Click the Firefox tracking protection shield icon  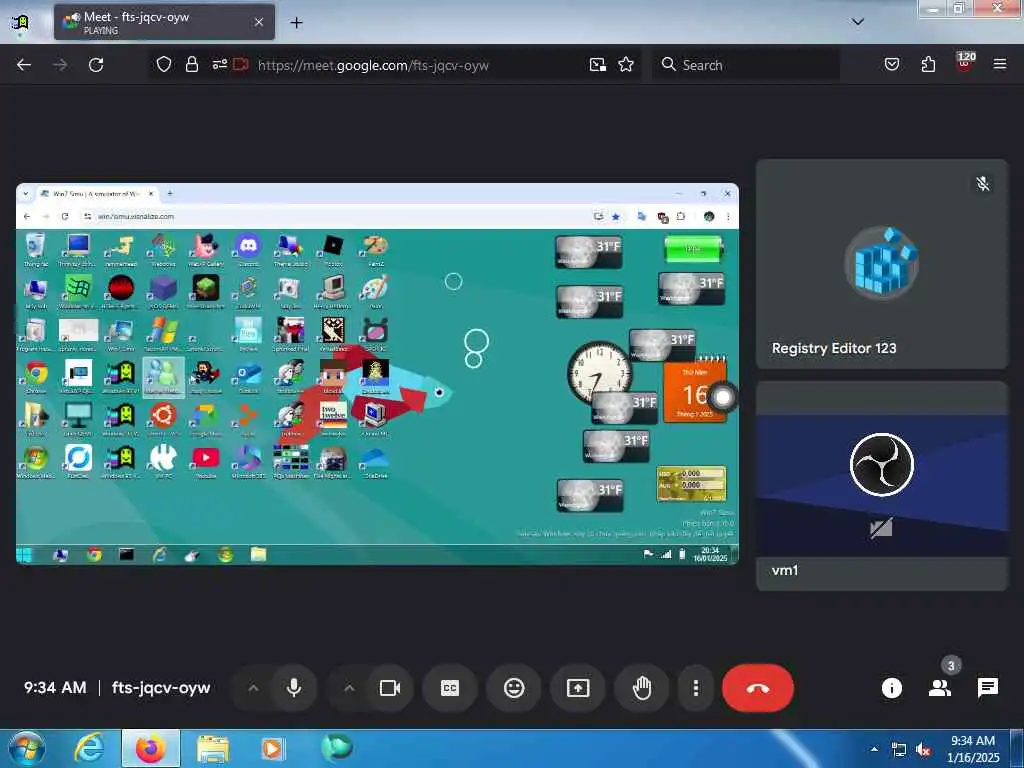(x=164, y=65)
